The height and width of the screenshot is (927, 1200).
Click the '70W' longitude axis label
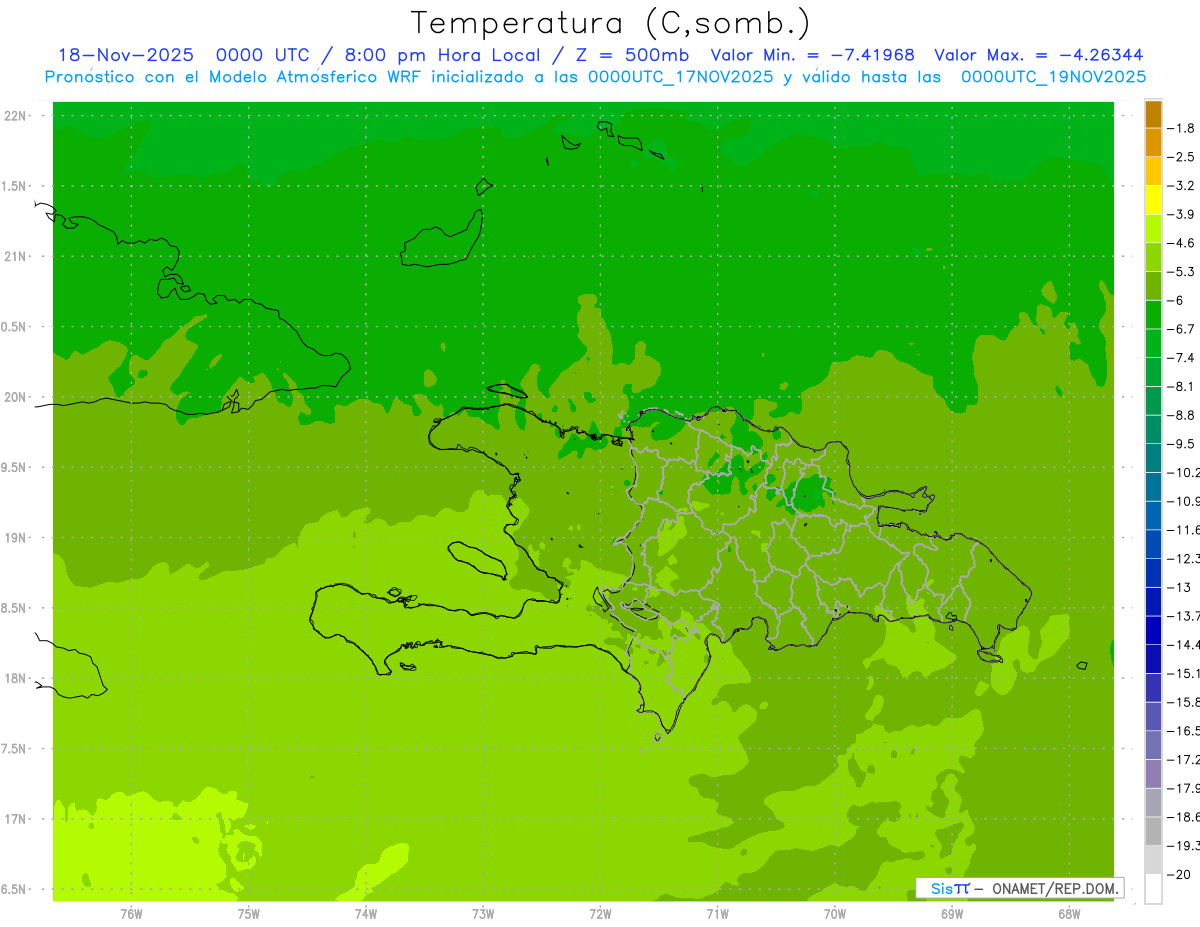click(x=835, y=914)
